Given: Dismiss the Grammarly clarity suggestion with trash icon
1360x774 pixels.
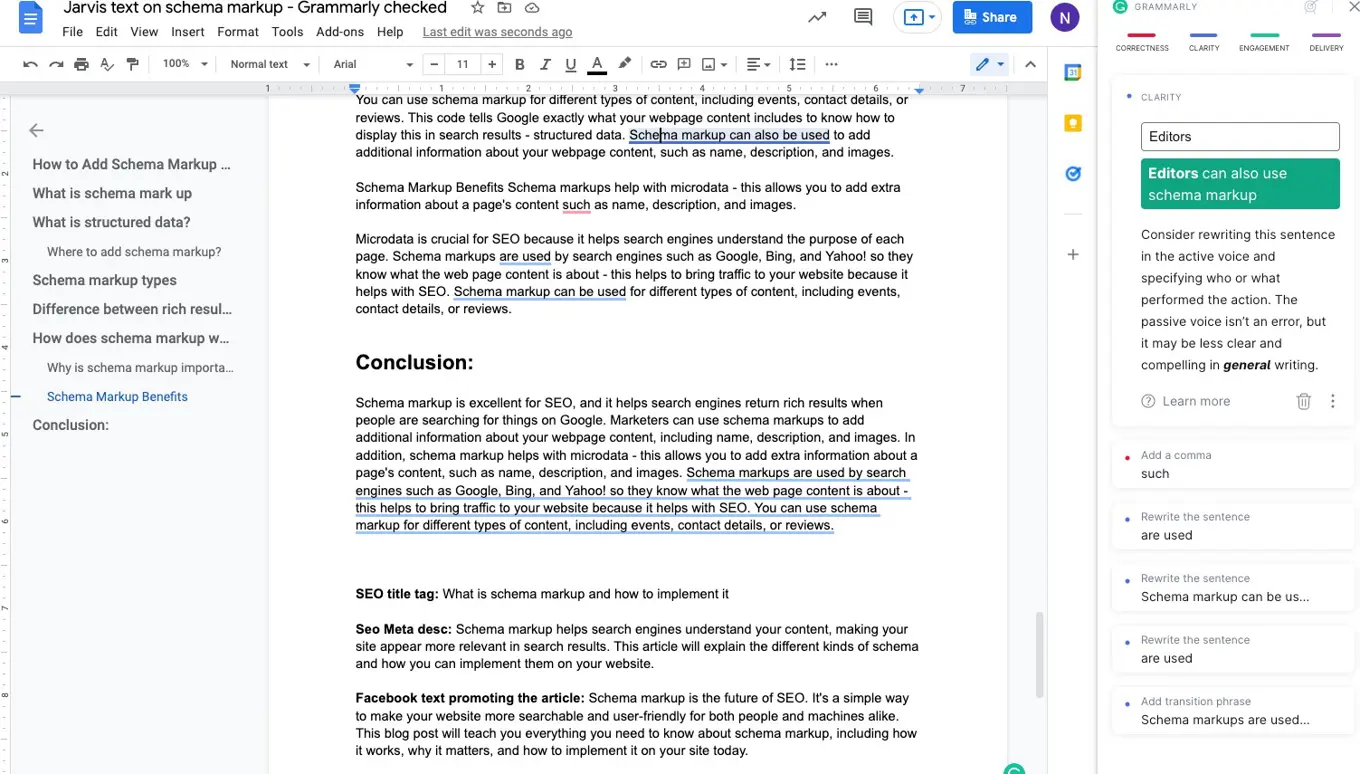Looking at the screenshot, I should click(1303, 401).
